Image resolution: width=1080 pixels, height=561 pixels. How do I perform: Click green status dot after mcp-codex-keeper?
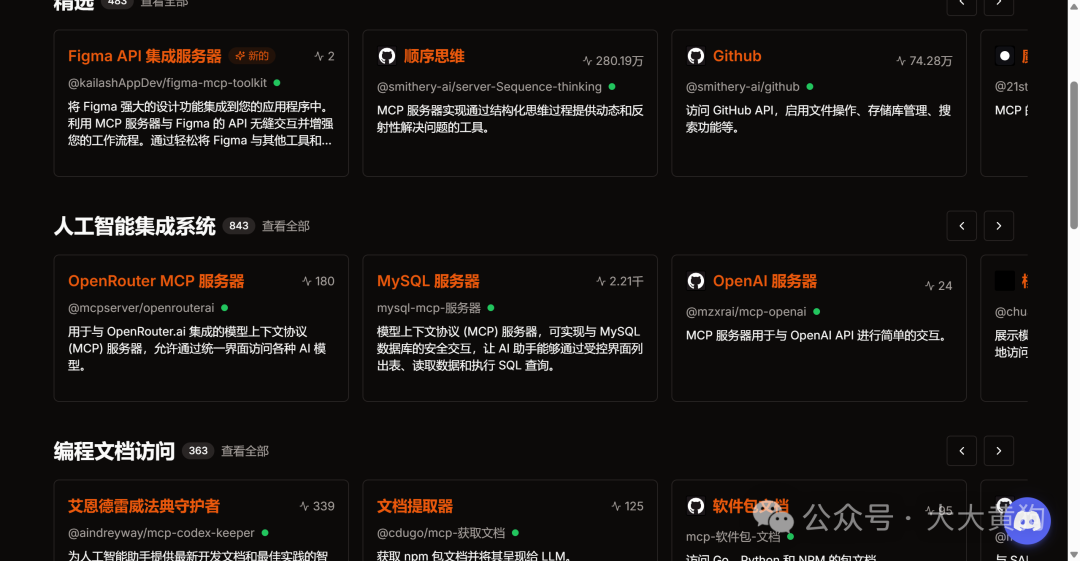point(264,533)
